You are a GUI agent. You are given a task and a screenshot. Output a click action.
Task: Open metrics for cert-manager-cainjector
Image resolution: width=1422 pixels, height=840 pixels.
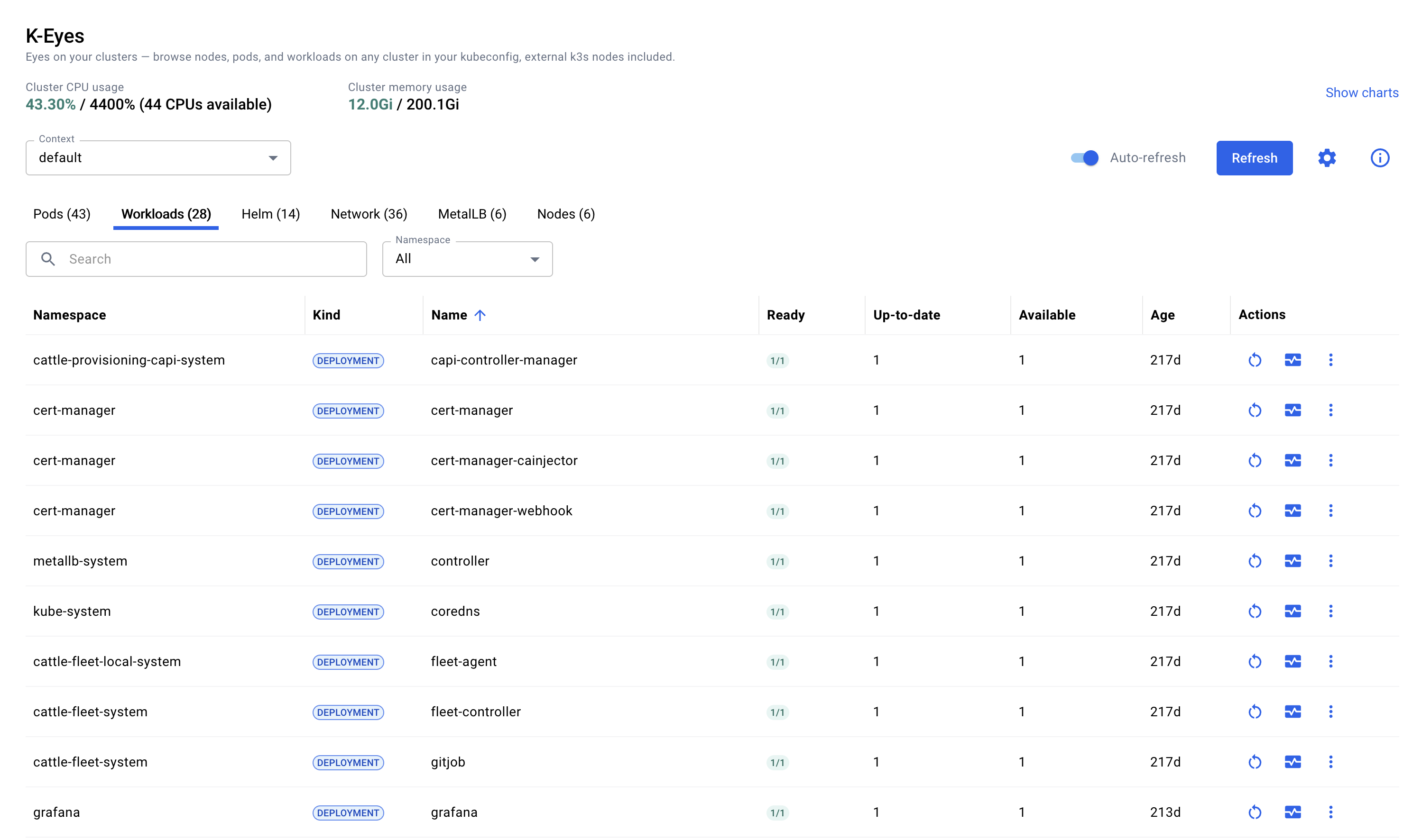[x=1293, y=461]
